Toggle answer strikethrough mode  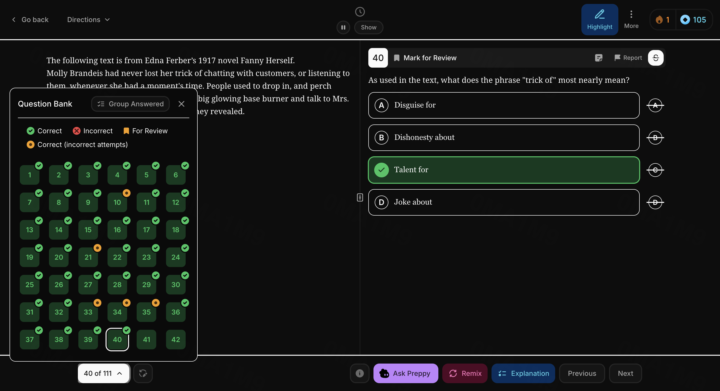click(656, 58)
